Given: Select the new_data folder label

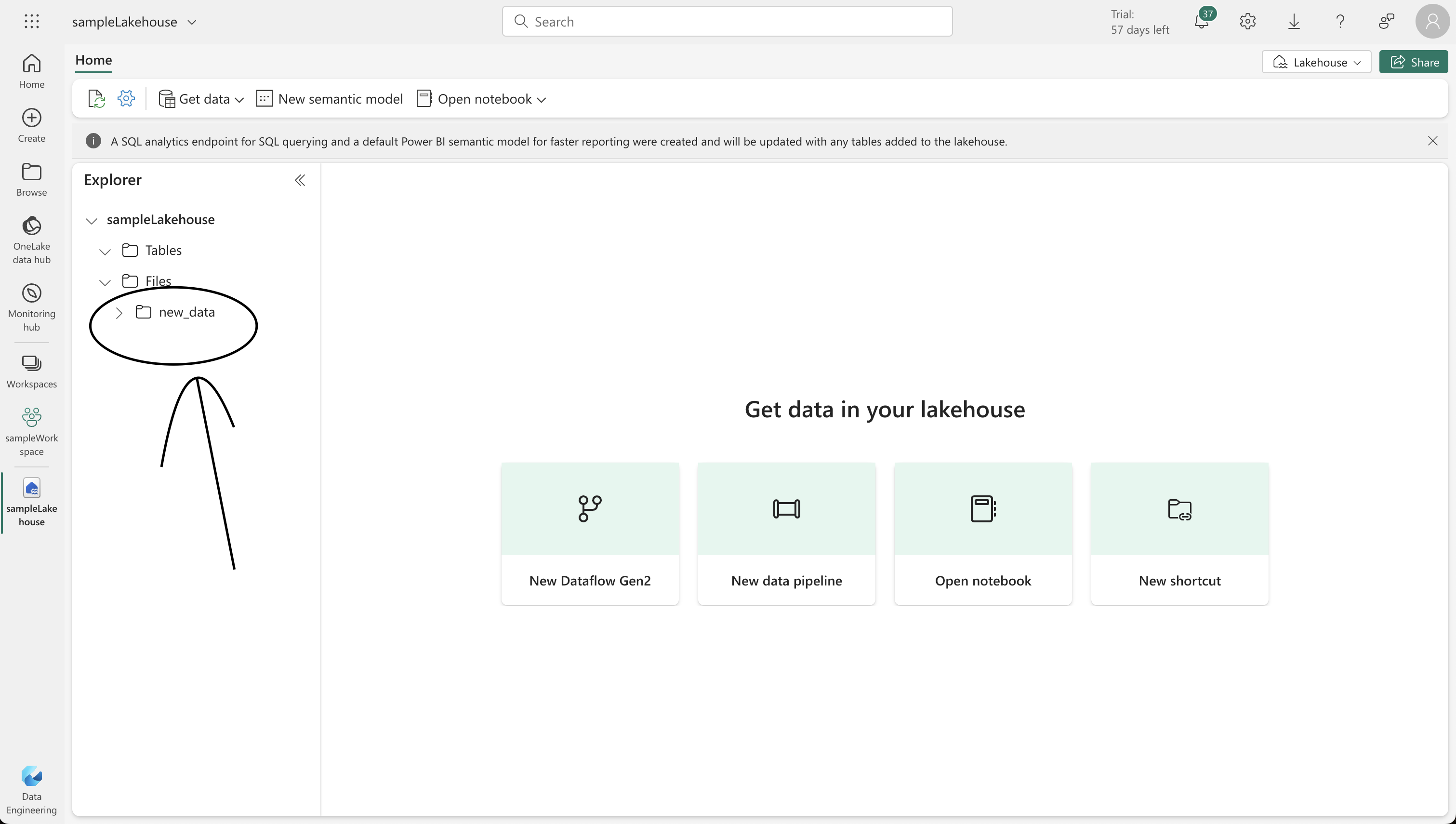Looking at the screenshot, I should 186,312.
